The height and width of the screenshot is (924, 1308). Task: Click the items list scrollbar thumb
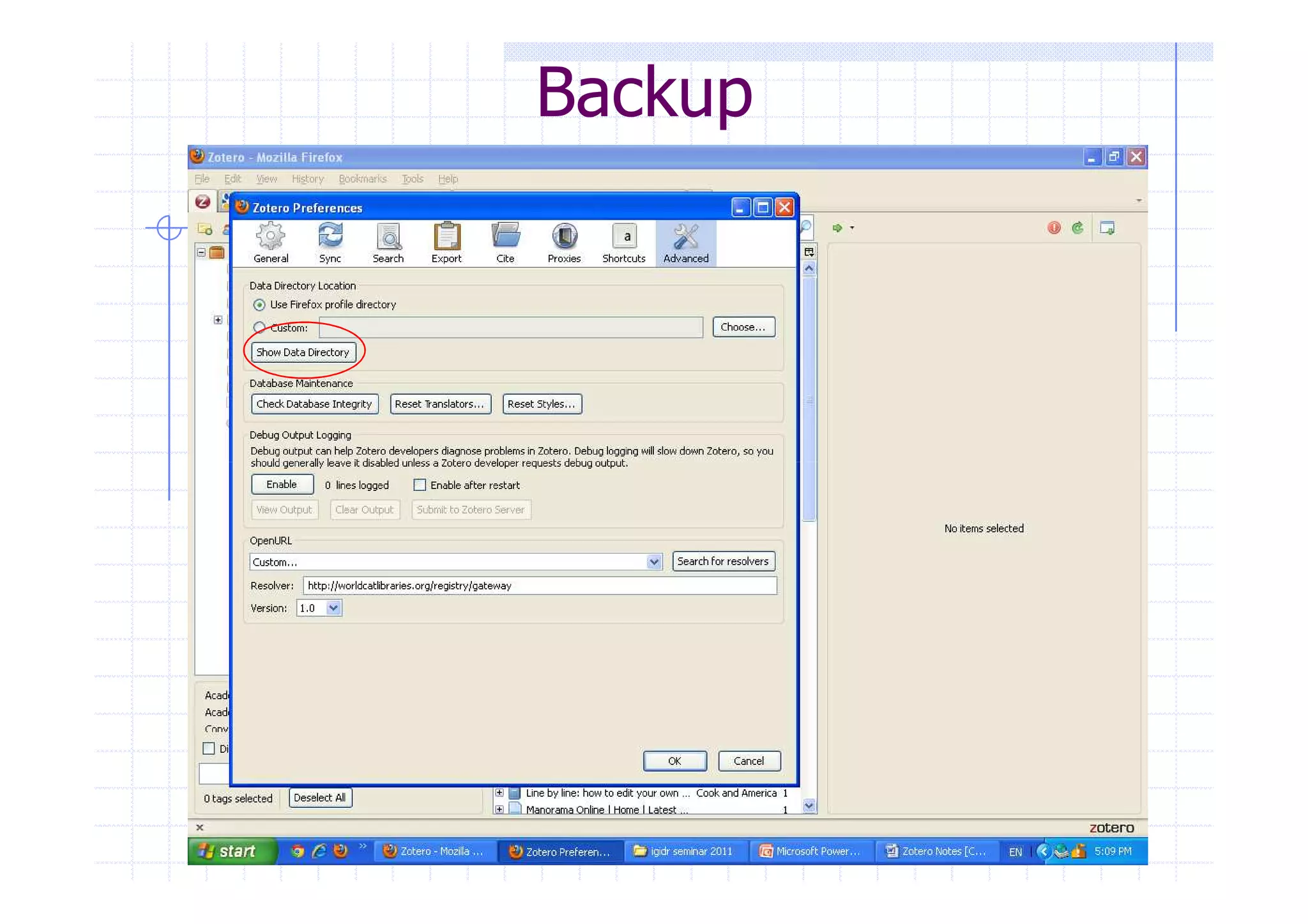coord(809,399)
